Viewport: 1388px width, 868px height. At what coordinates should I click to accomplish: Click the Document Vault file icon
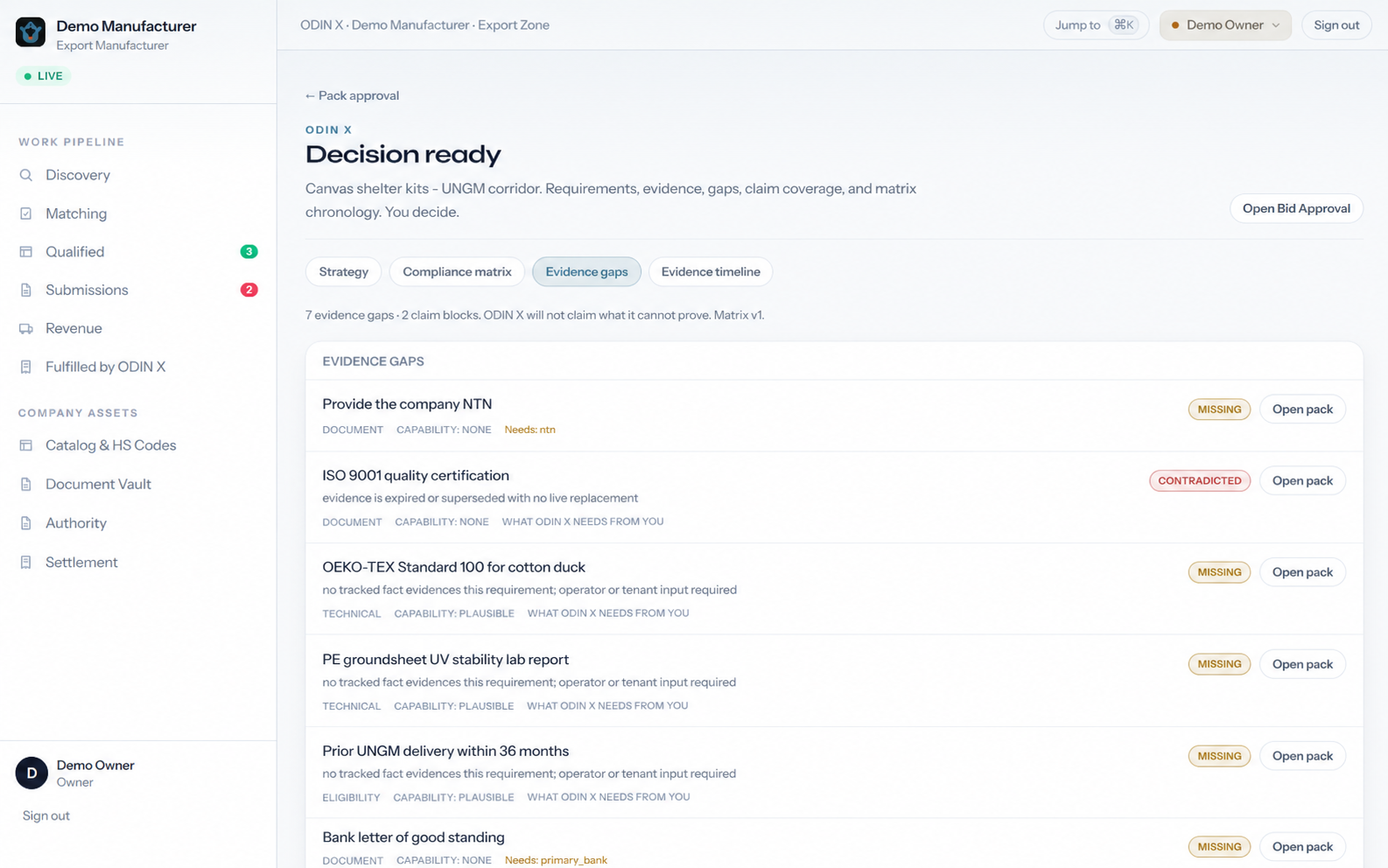pyautogui.click(x=26, y=484)
